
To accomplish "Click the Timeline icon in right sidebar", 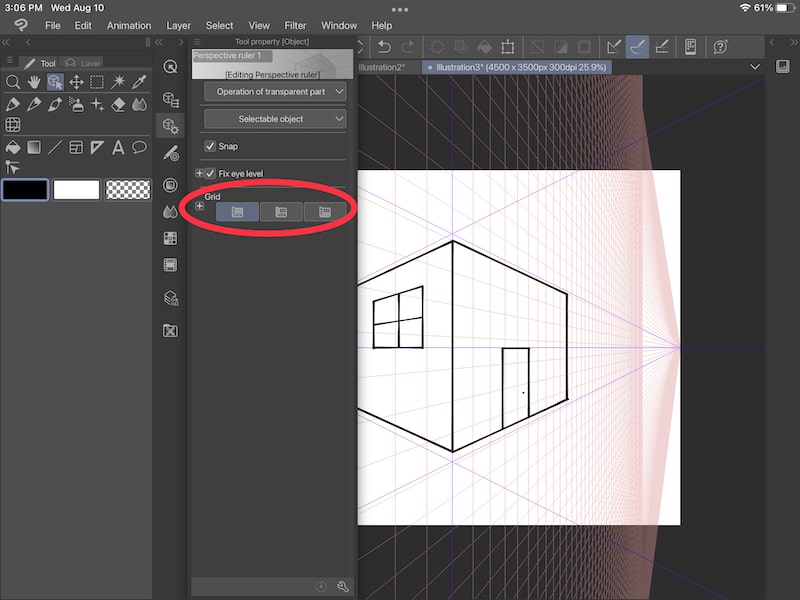I will (x=170, y=264).
